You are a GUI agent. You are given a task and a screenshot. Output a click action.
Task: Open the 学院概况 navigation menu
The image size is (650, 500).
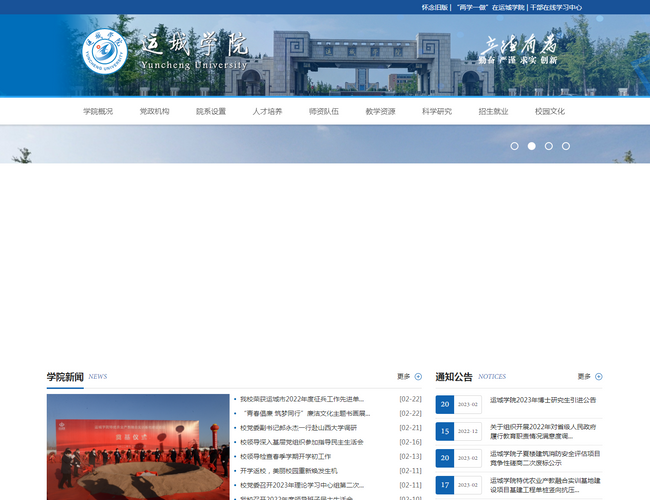(98, 112)
